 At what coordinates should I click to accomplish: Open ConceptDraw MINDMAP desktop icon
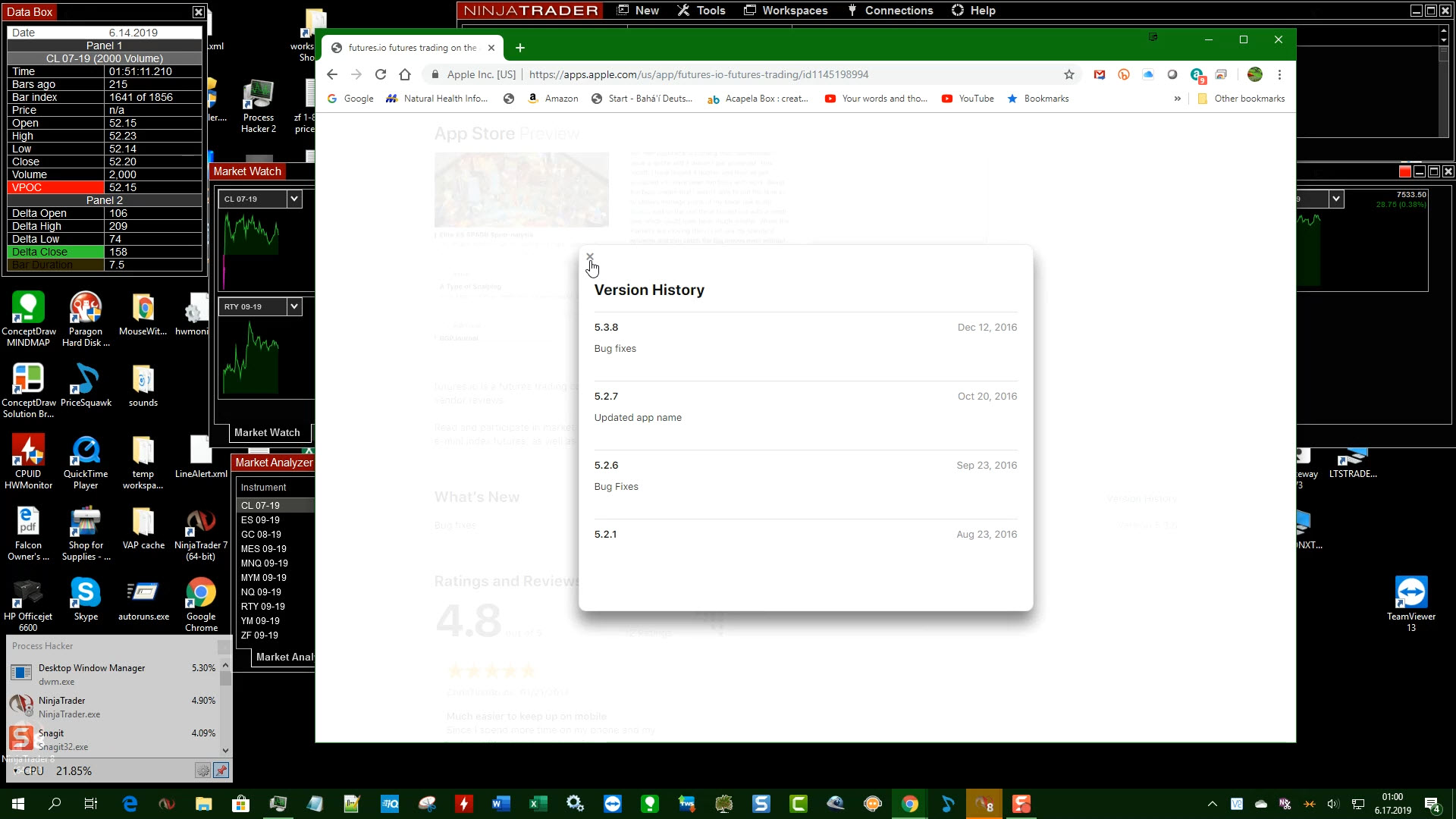coord(28,319)
